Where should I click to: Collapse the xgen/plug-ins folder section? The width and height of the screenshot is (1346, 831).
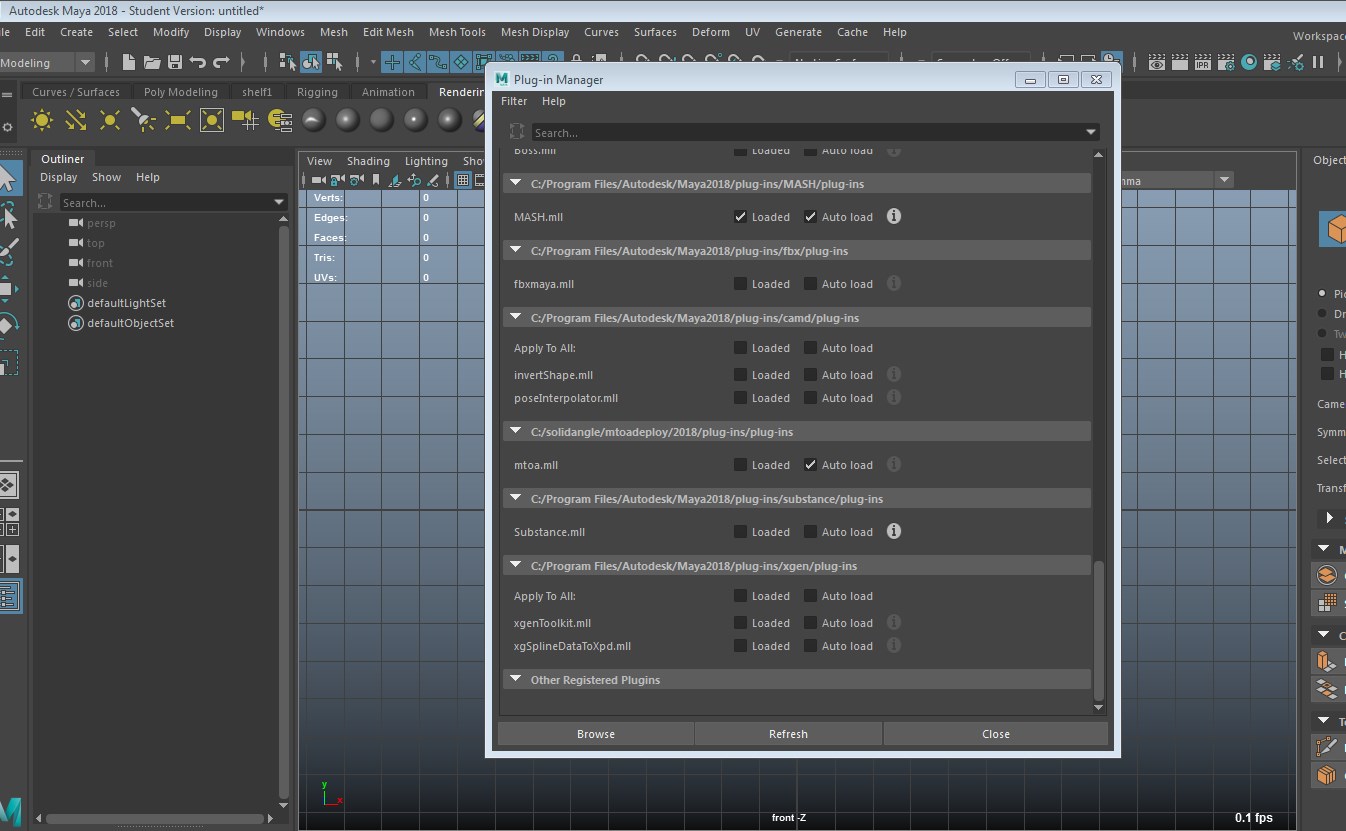516,565
